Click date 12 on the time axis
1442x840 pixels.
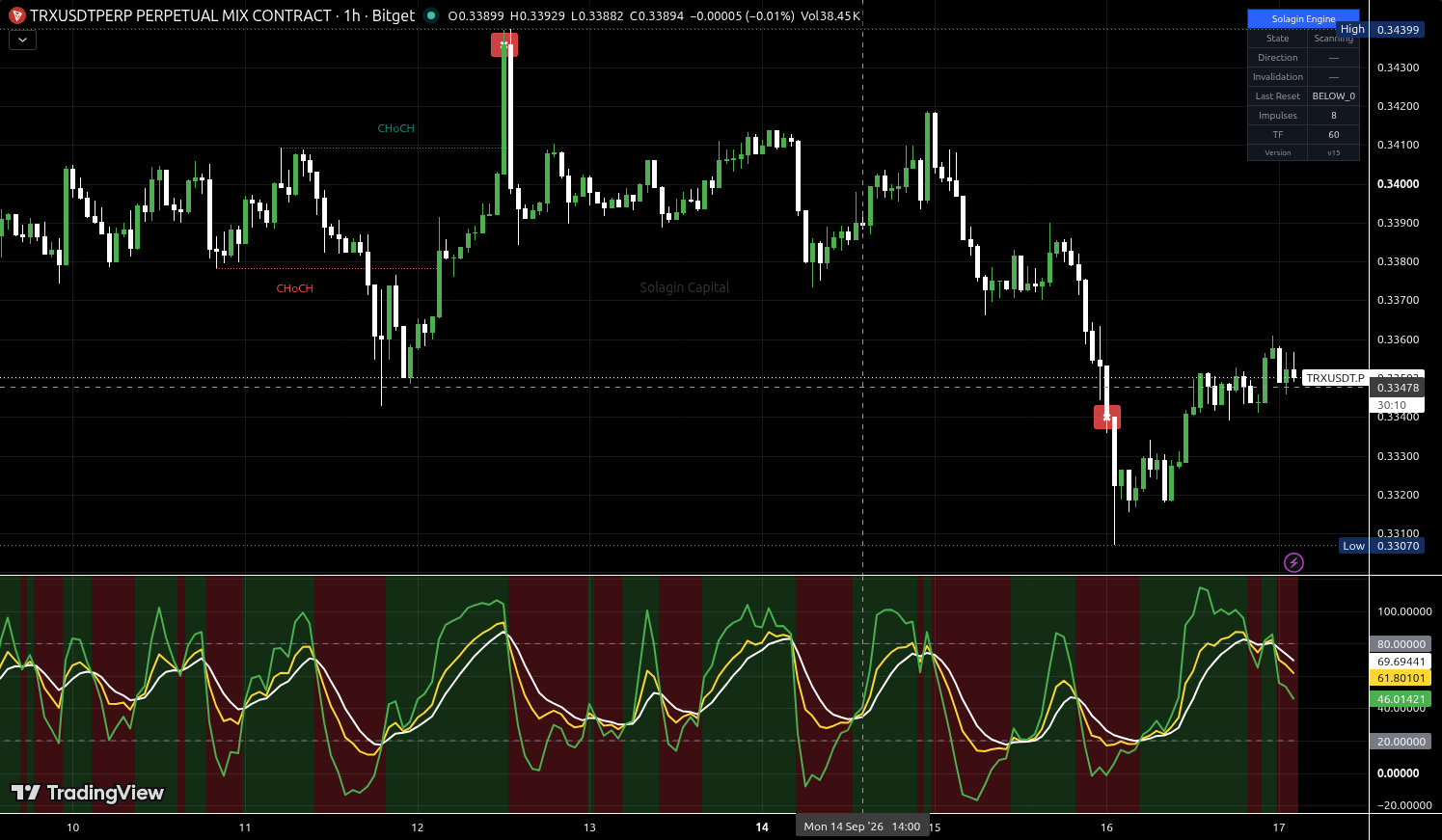tap(418, 827)
